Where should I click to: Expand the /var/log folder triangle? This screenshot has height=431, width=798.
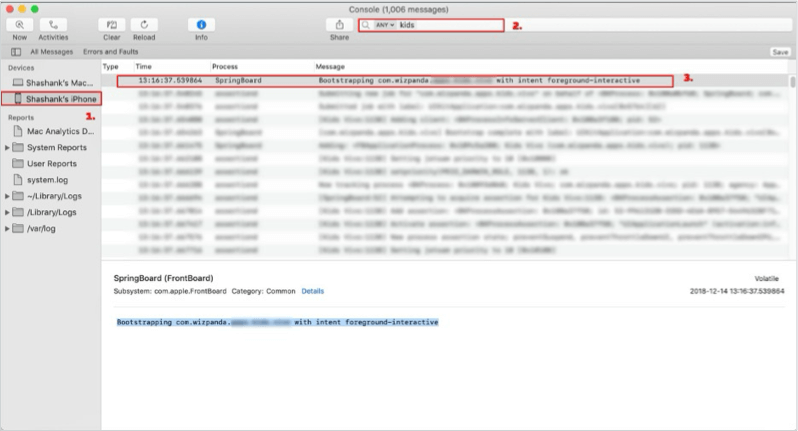tap(7, 229)
